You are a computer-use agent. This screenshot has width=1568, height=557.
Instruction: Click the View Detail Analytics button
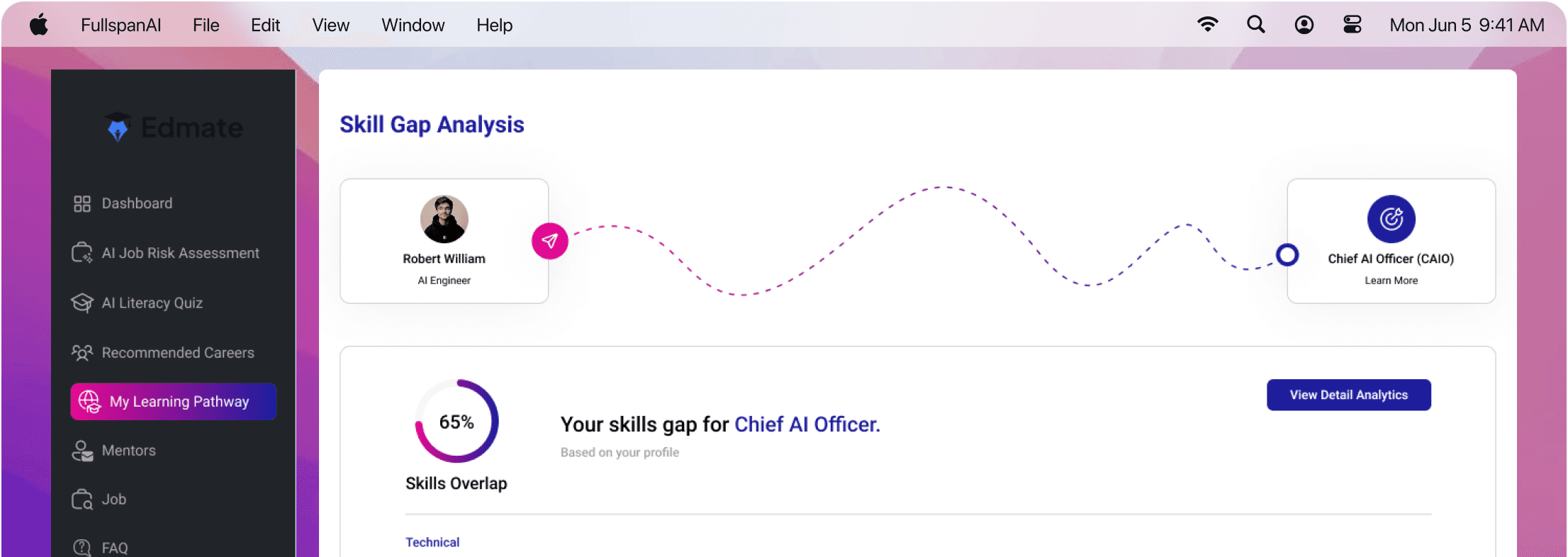[1348, 395]
